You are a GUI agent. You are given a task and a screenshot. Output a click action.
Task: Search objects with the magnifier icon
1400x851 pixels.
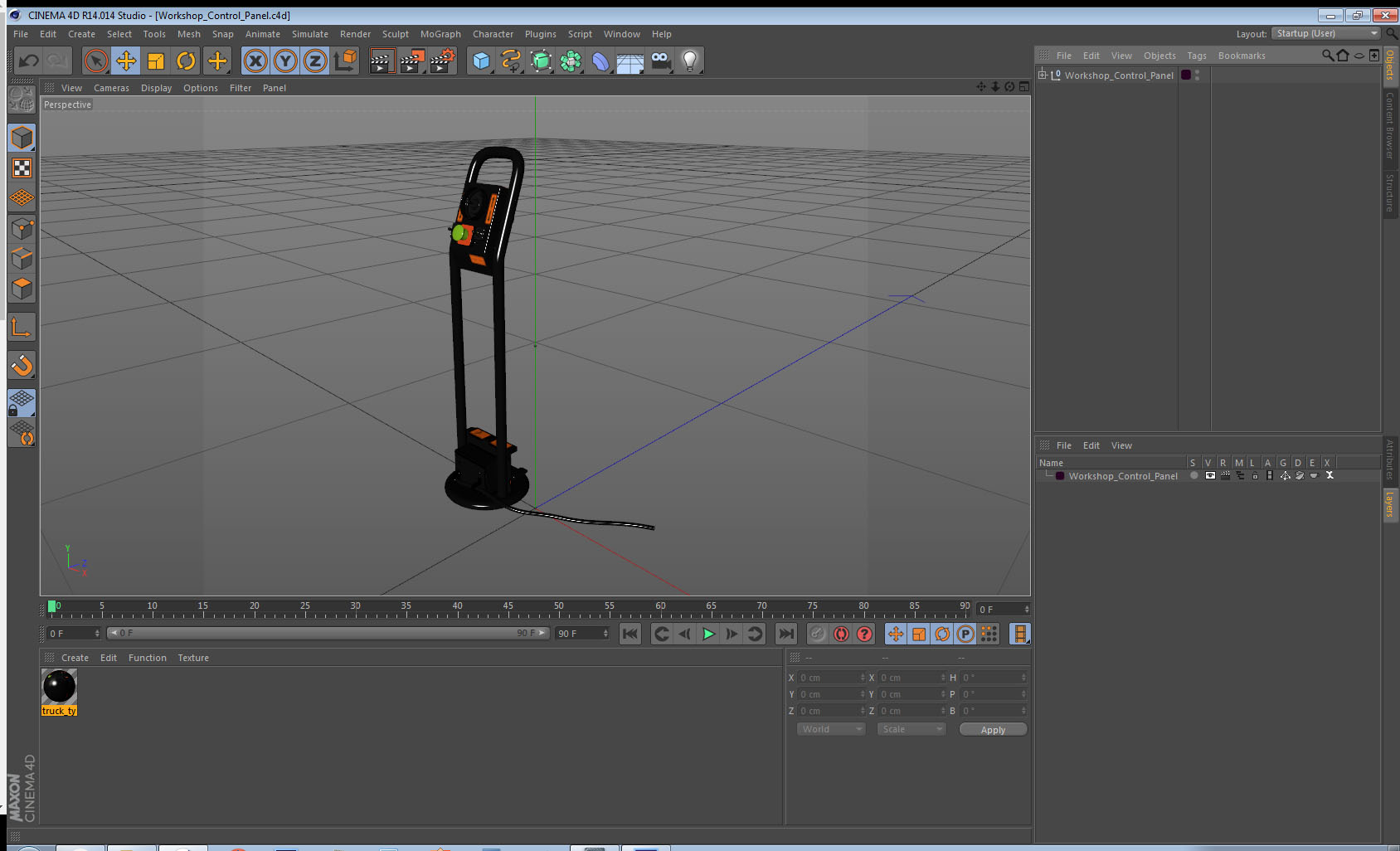[x=1328, y=56]
